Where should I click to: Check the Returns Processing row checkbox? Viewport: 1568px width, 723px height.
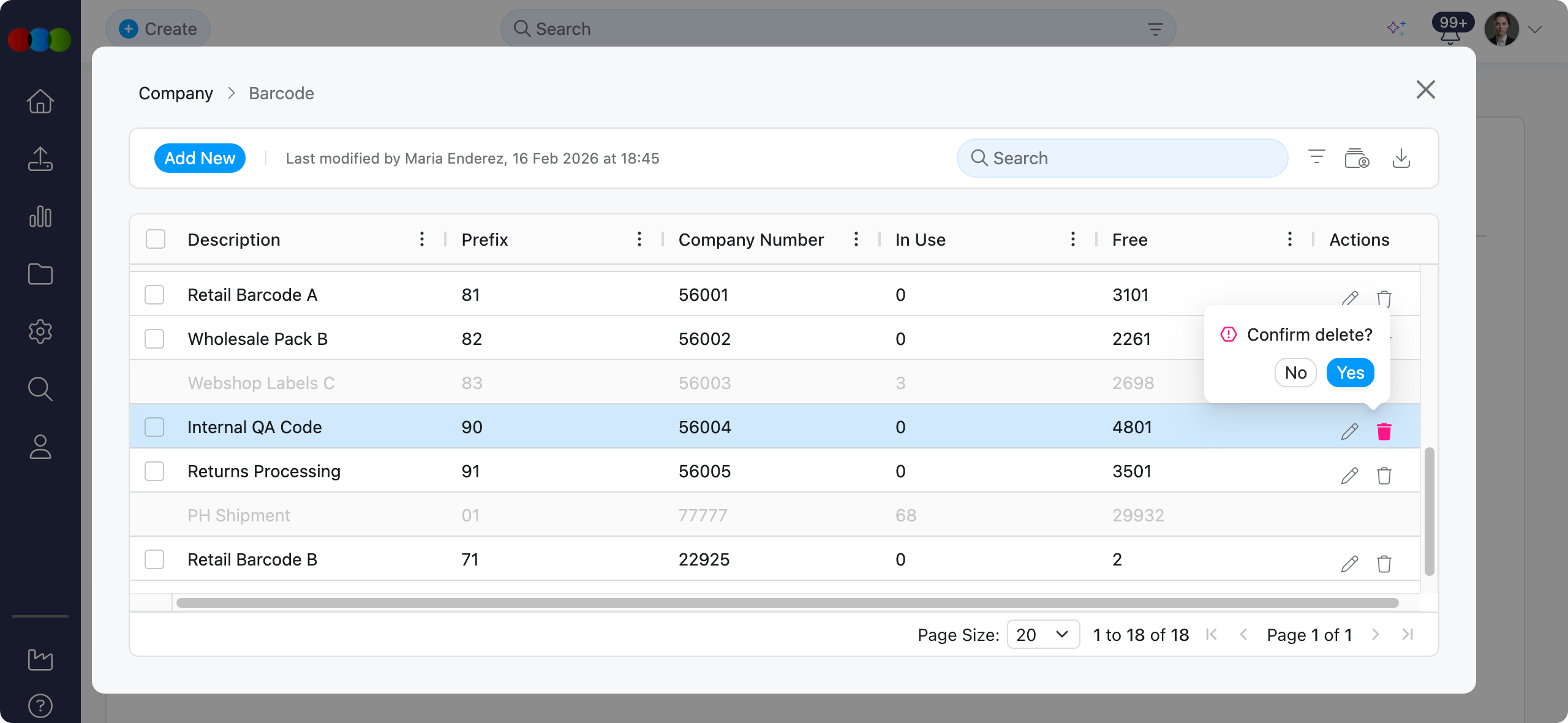click(154, 471)
